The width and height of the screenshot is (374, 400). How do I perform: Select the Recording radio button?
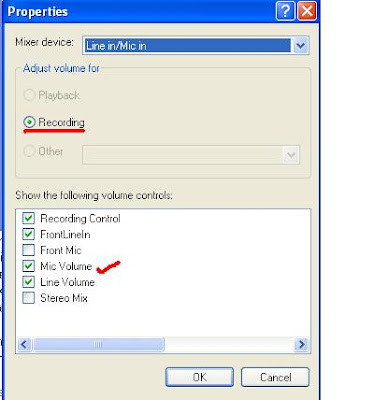pos(29,122)
